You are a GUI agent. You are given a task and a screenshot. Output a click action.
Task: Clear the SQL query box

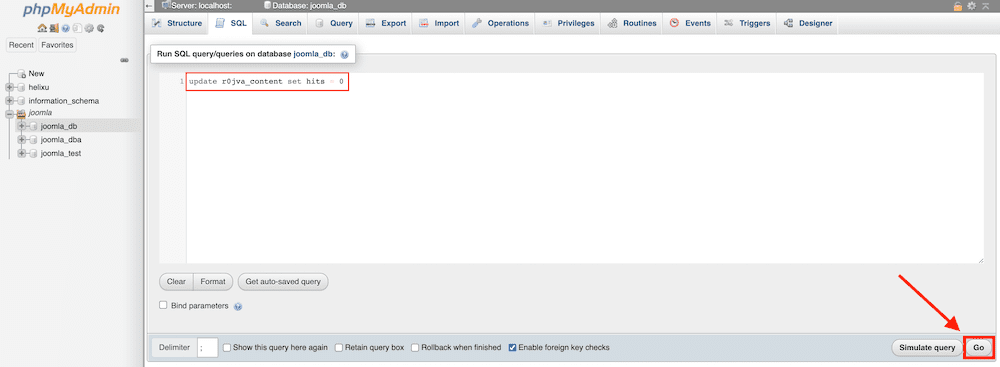[x=176, y=281]
